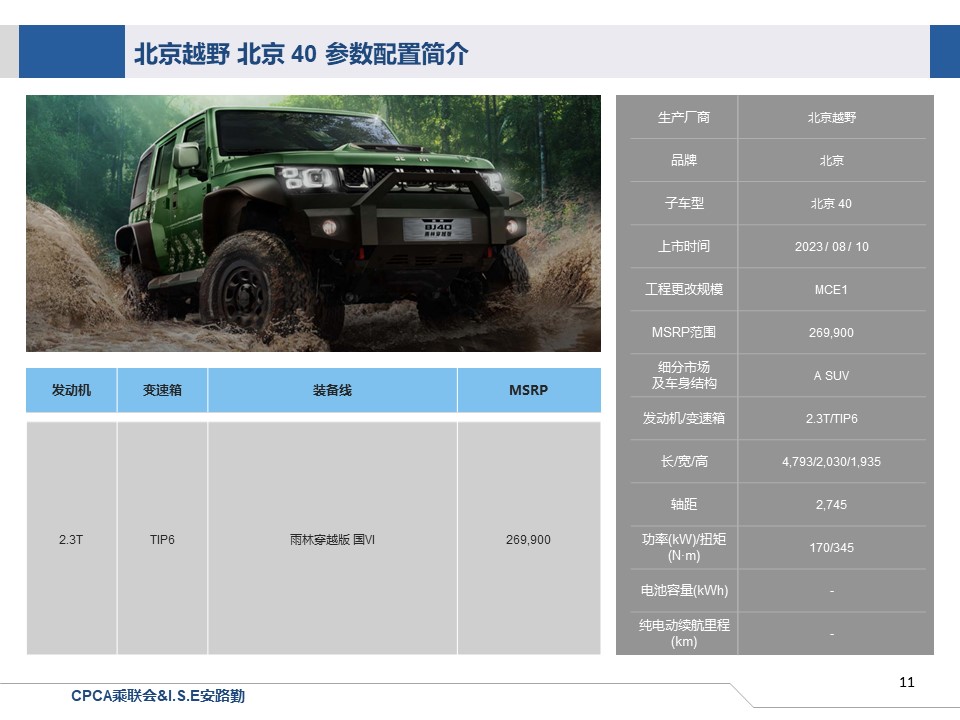The height and width of the screenshot is (720, 960).
Task: Select the 269,900 price in the MSRP column
Action: pyautogui.click(x=528, y=539)
